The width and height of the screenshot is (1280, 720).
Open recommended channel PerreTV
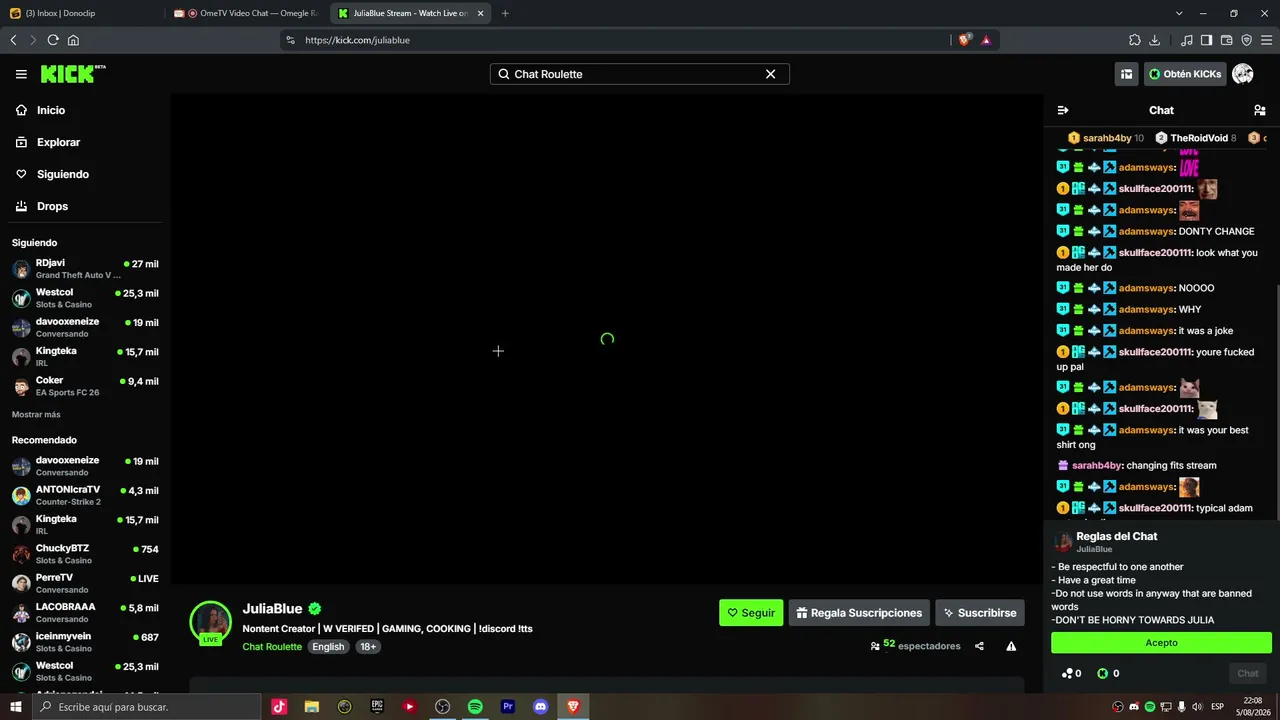(84, 583)
